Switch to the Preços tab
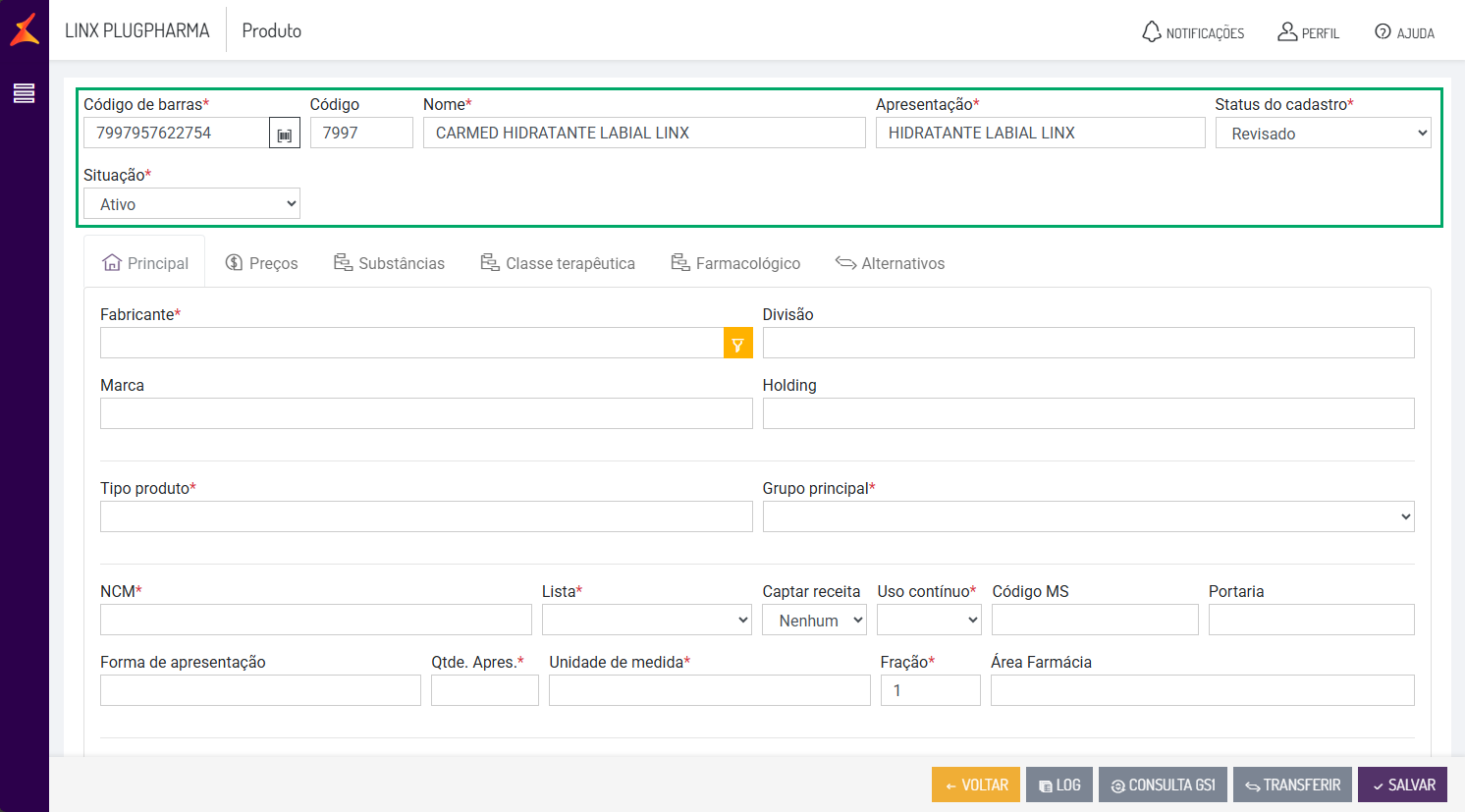Image resolution: width=1465 pixels, height=812 pixels. pos(262,263)
